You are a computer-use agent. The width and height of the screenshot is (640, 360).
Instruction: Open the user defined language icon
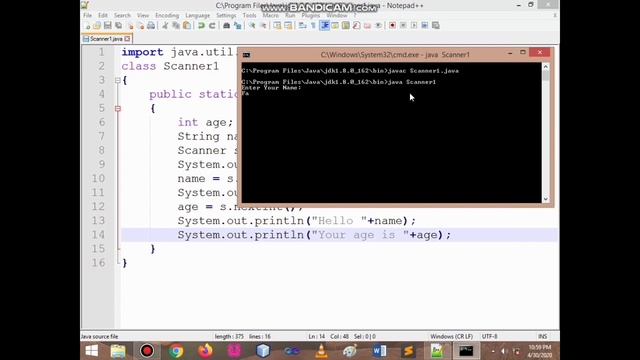pos(335,26)
